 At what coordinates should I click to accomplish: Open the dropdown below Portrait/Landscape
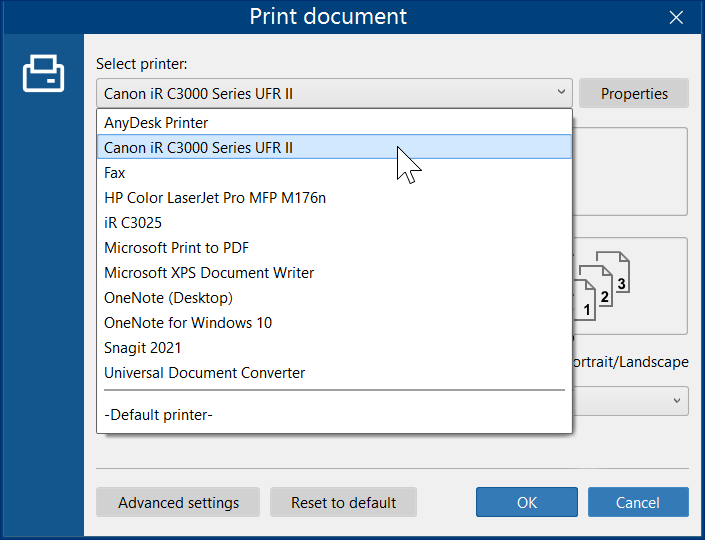tap(631, 401)
